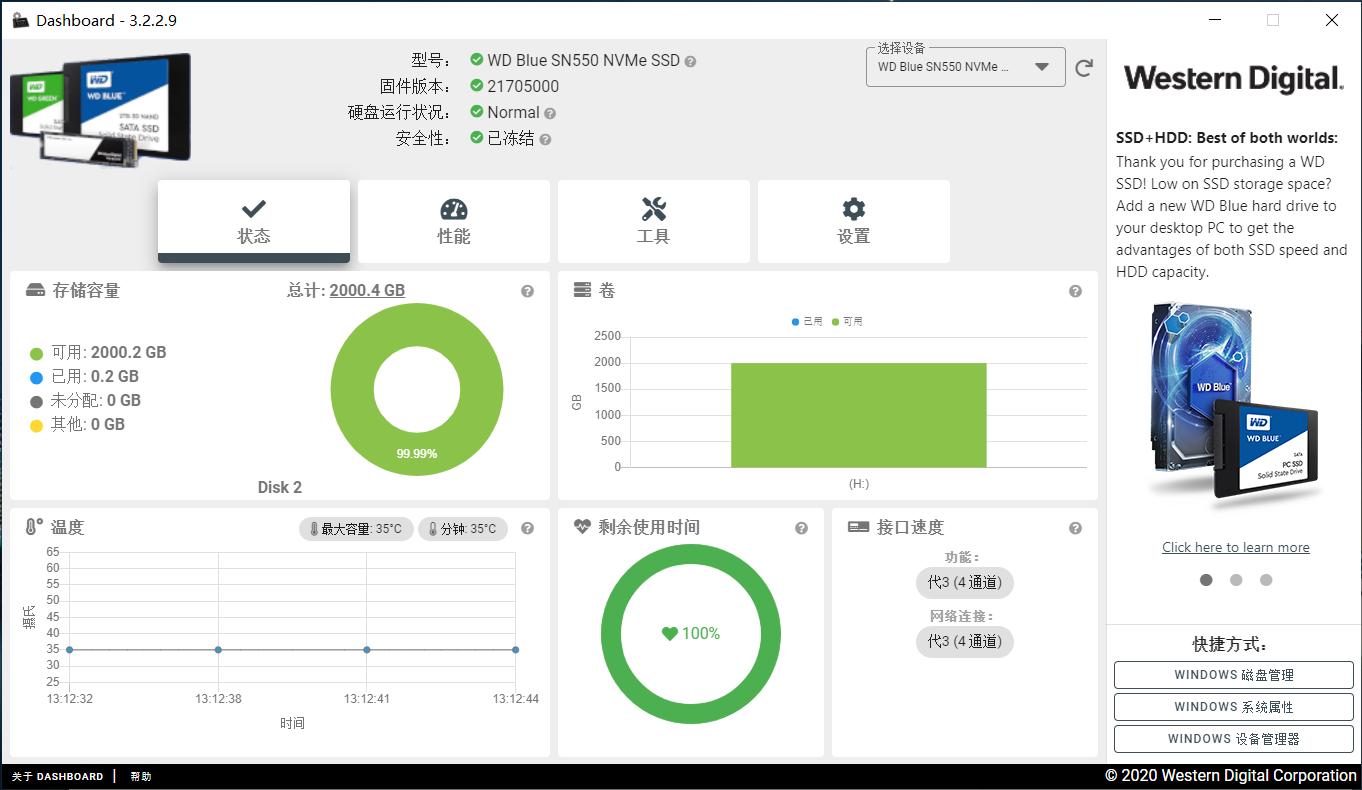This screenshot has width=1362, height=790.
Task: Open the 工具 tab
Action: 653,221
